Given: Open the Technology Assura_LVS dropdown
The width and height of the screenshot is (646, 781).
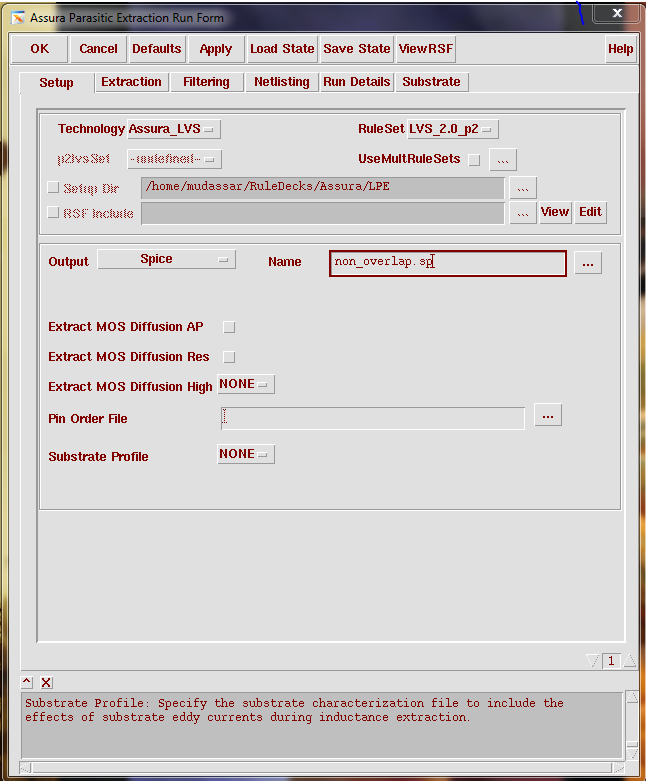Looking at the screenshot, I should 173,129.
